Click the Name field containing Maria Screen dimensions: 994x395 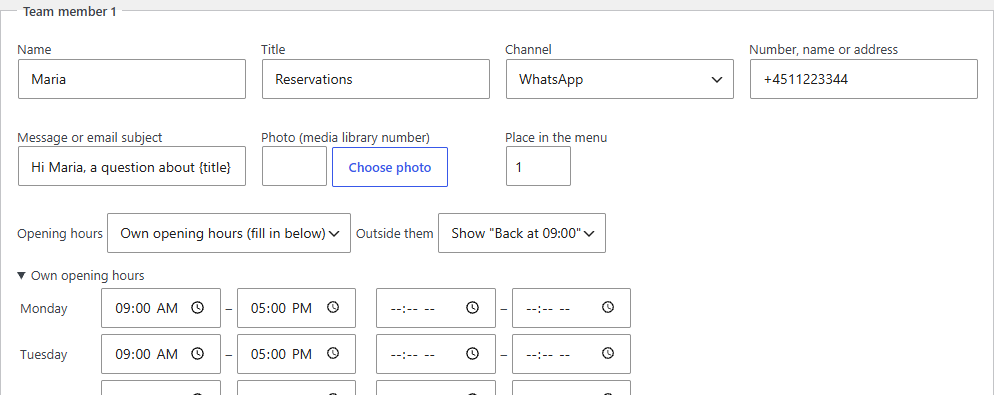(x=132, y=79)
